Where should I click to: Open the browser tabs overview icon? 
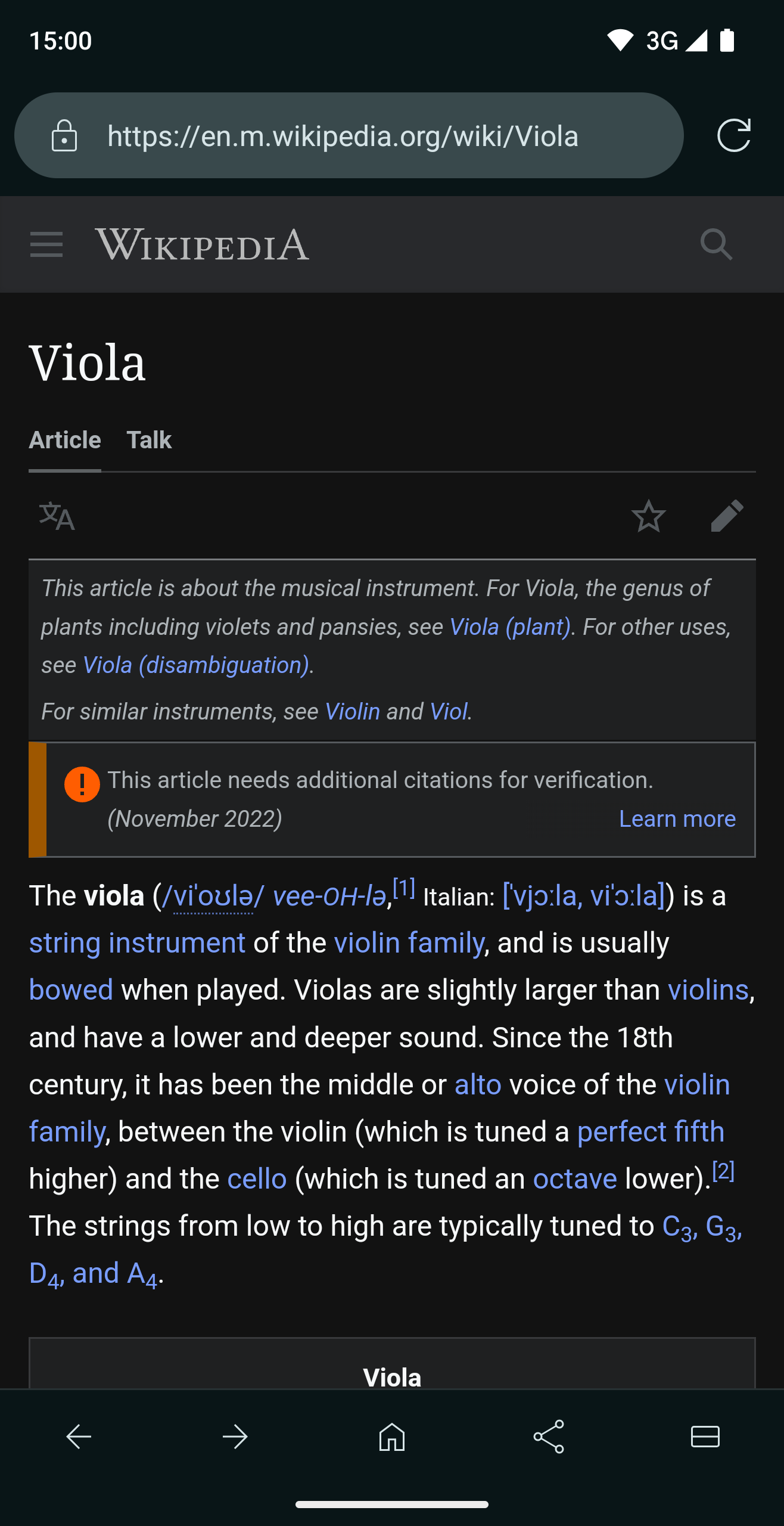pos(705,1437)
